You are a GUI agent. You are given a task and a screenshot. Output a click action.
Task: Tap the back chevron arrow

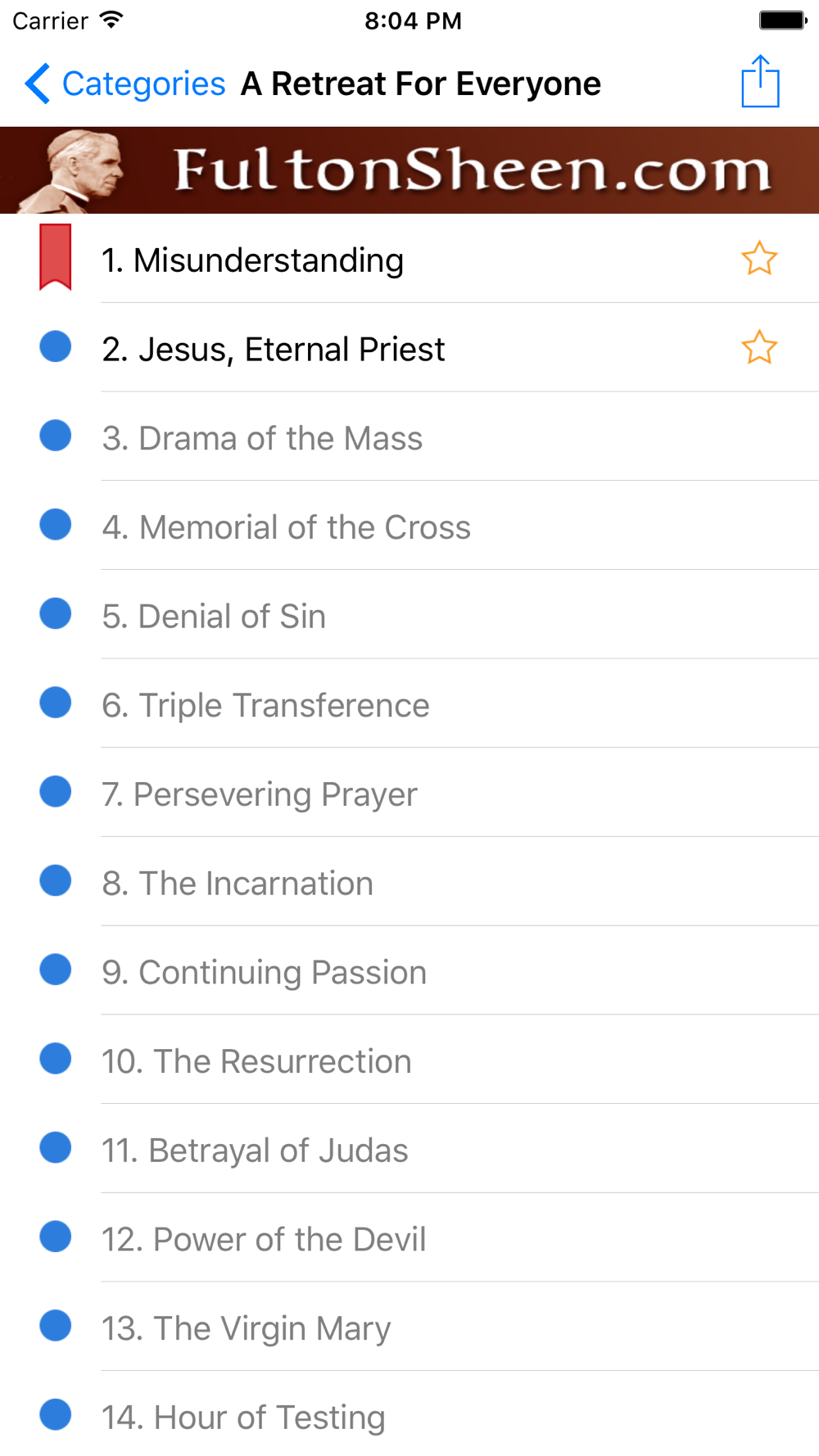click(37, 84)
